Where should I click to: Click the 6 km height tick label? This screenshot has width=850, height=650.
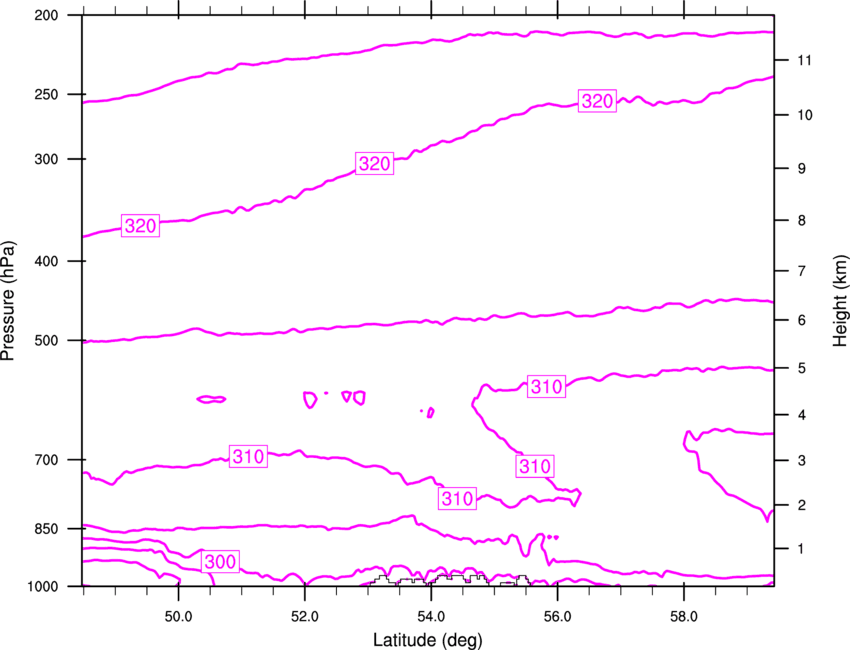tap(801, 320)
